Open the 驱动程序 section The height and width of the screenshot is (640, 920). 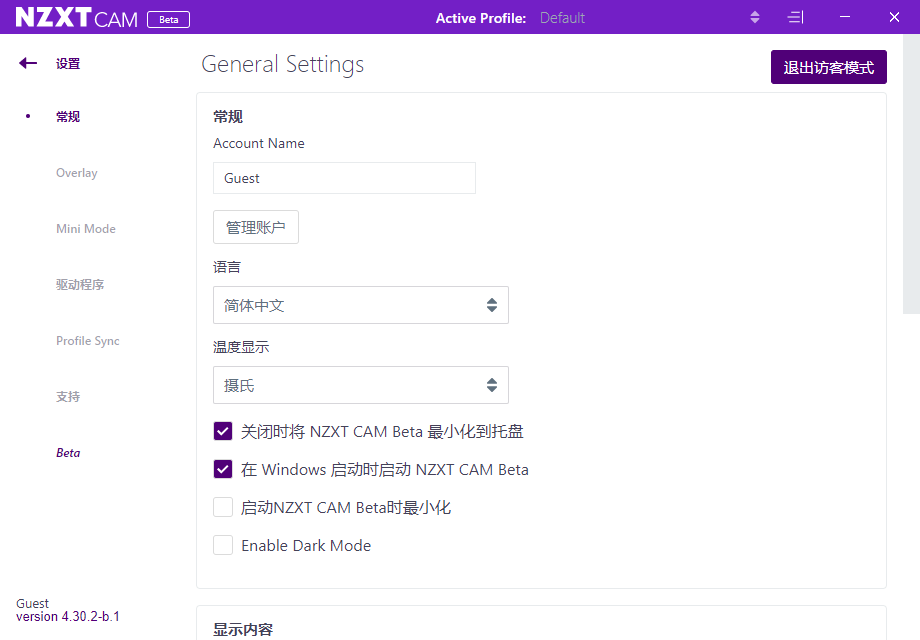[x=80, y=285]
